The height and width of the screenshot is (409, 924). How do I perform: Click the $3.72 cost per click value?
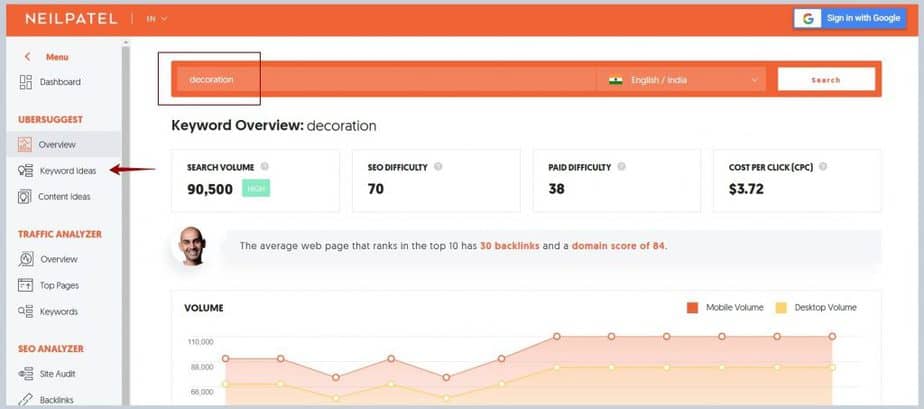pyautogui.click(x=746, y=189)
